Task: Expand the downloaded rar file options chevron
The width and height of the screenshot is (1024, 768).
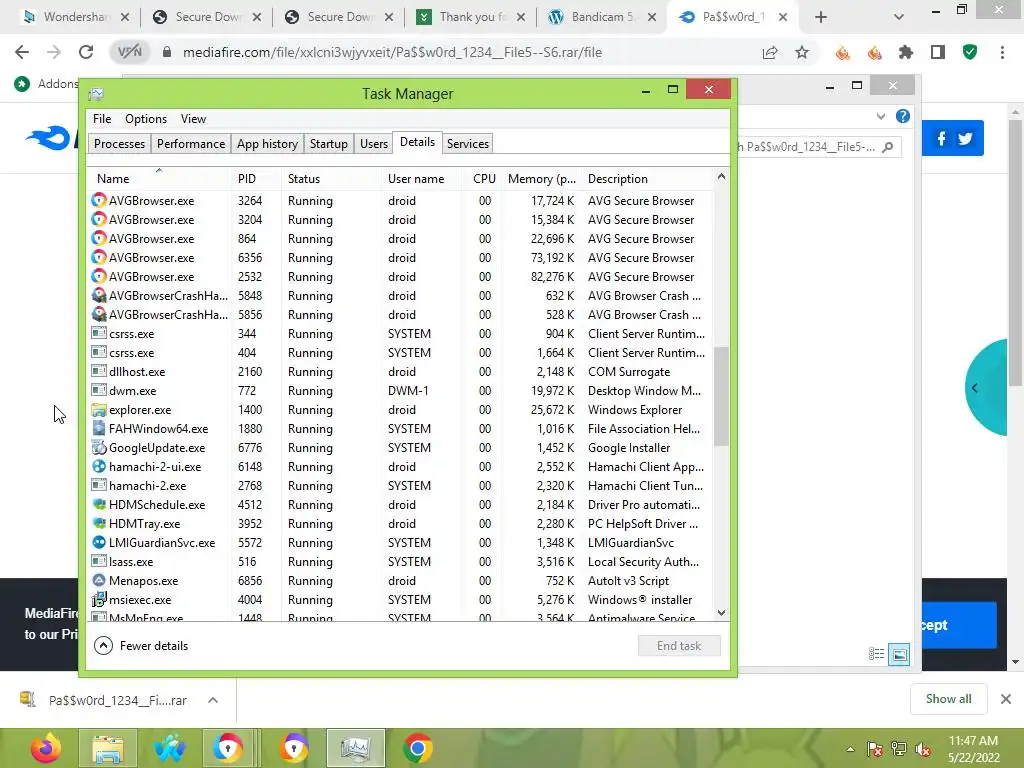Action: point(213,700)
